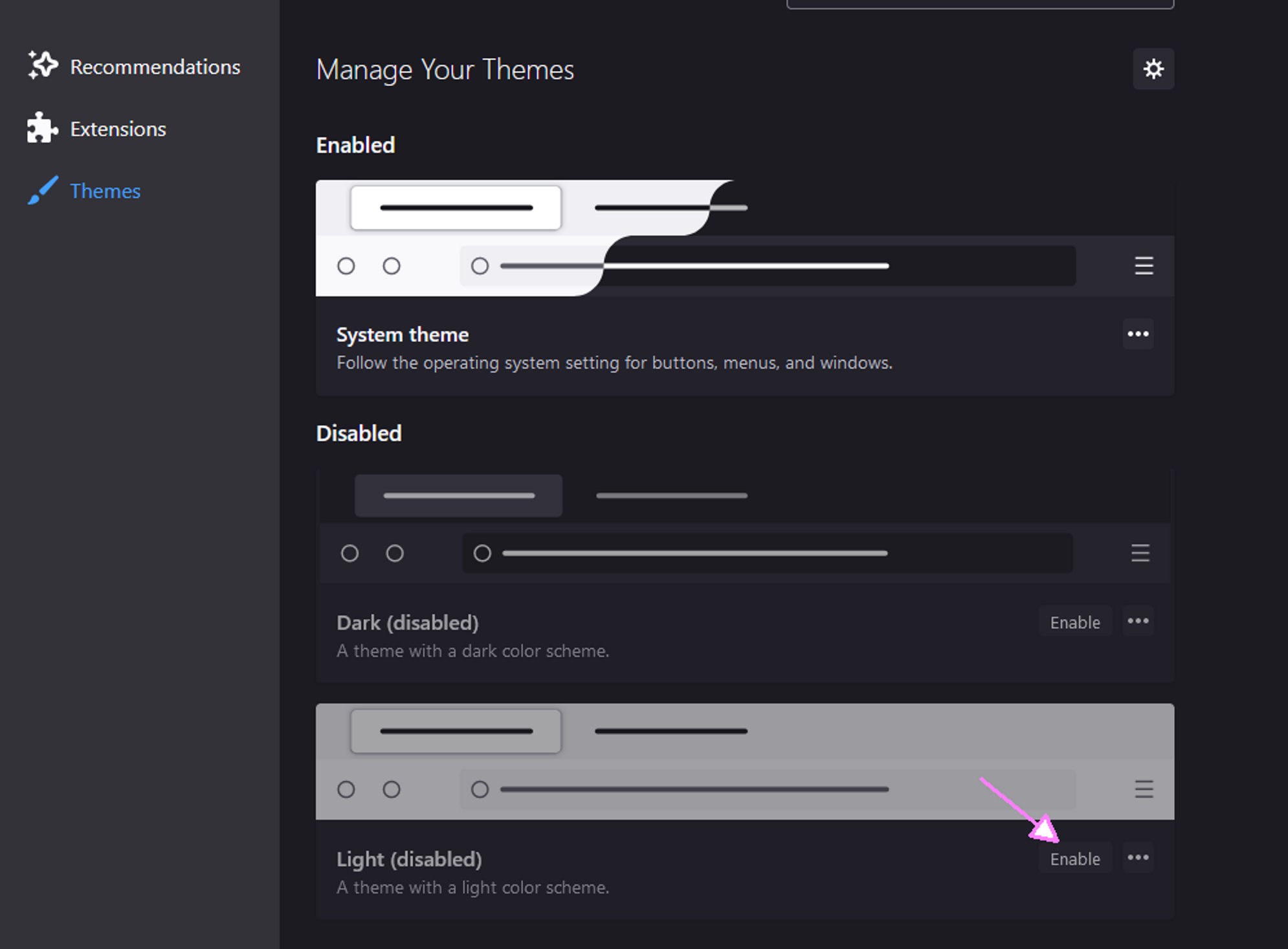The width and height of the screenshot is (1288, 949).
Task: Open the System theme more options menu
Action: [1137, 334]
